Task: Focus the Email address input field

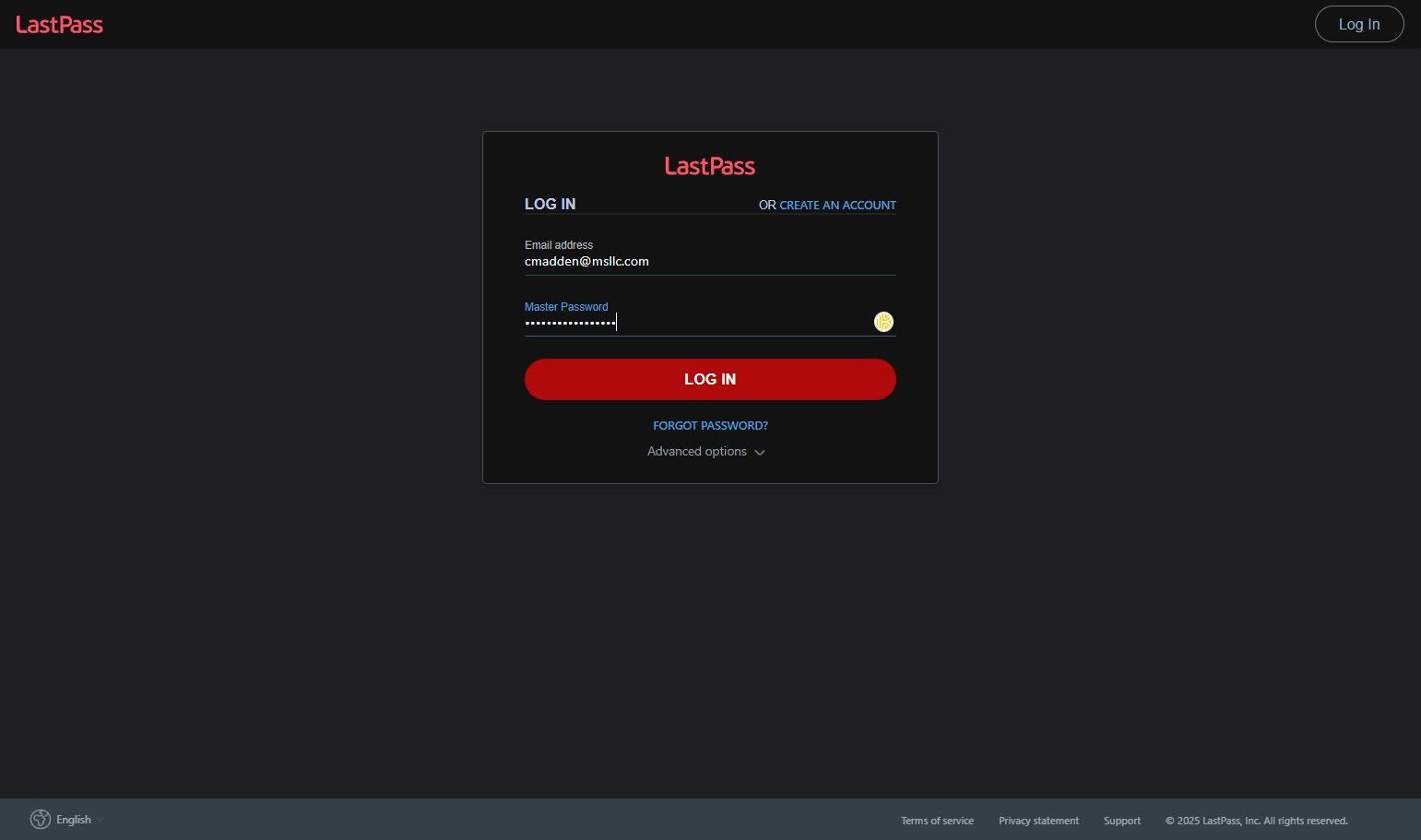Action: pos(710,262)
